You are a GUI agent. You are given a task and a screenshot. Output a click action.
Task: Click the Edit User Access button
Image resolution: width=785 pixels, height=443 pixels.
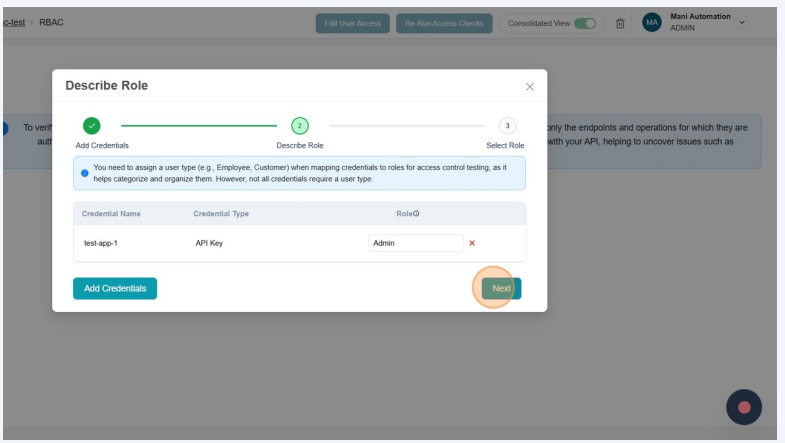click(x=352, y=23)
